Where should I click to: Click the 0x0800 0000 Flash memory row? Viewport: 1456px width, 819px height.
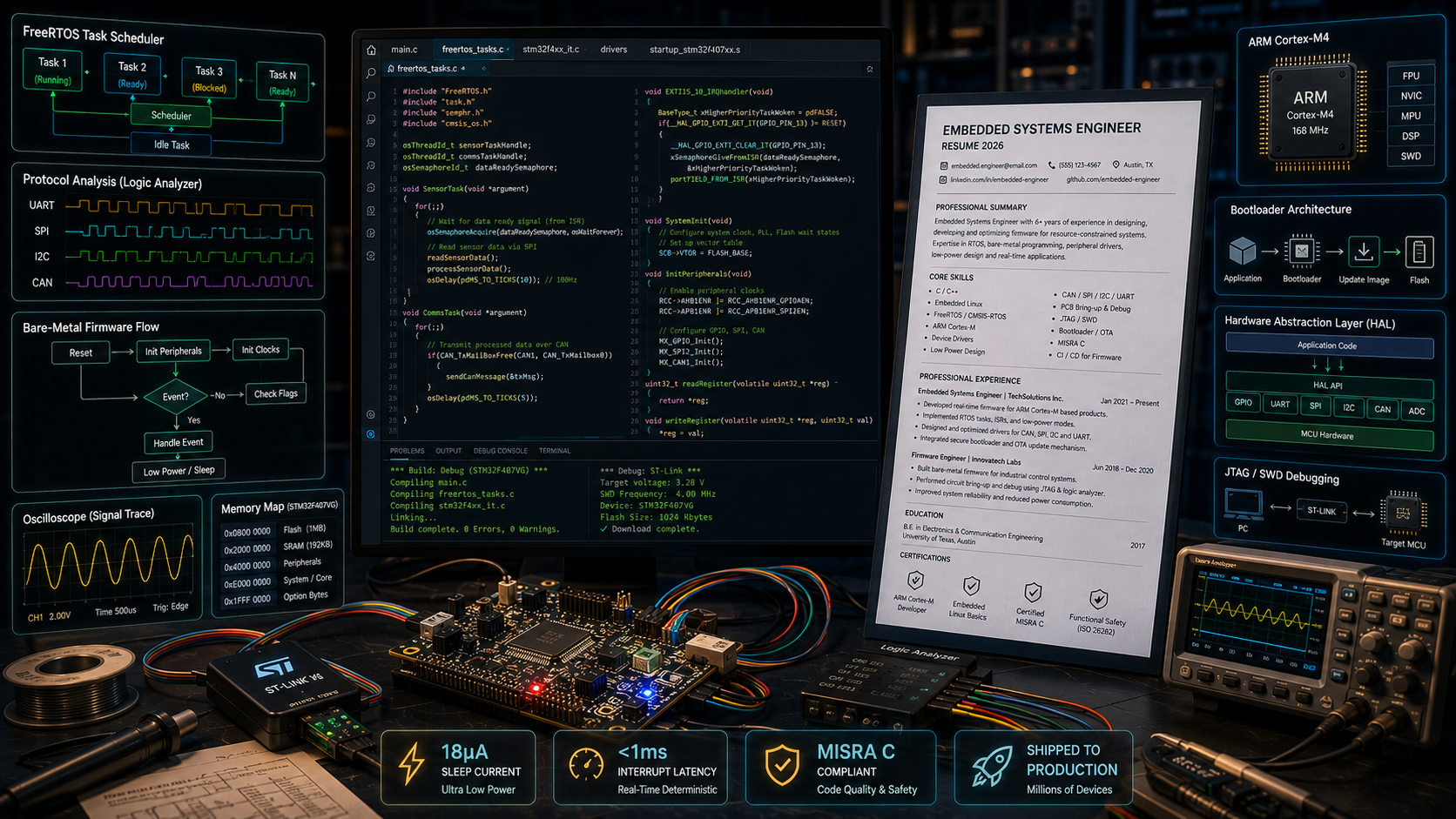(274, 530)
